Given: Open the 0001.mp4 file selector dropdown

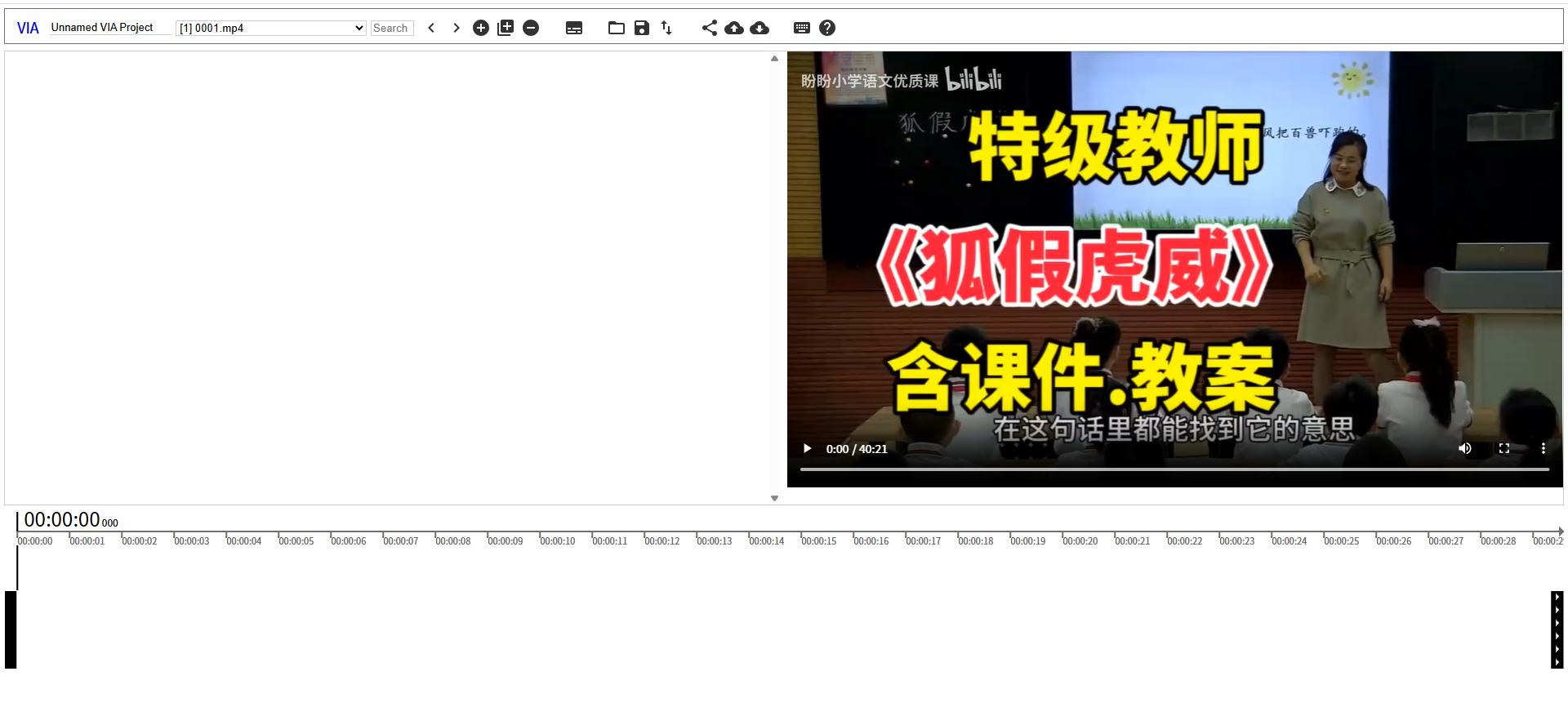Looking at the screenshot, I should pos(270,28).
